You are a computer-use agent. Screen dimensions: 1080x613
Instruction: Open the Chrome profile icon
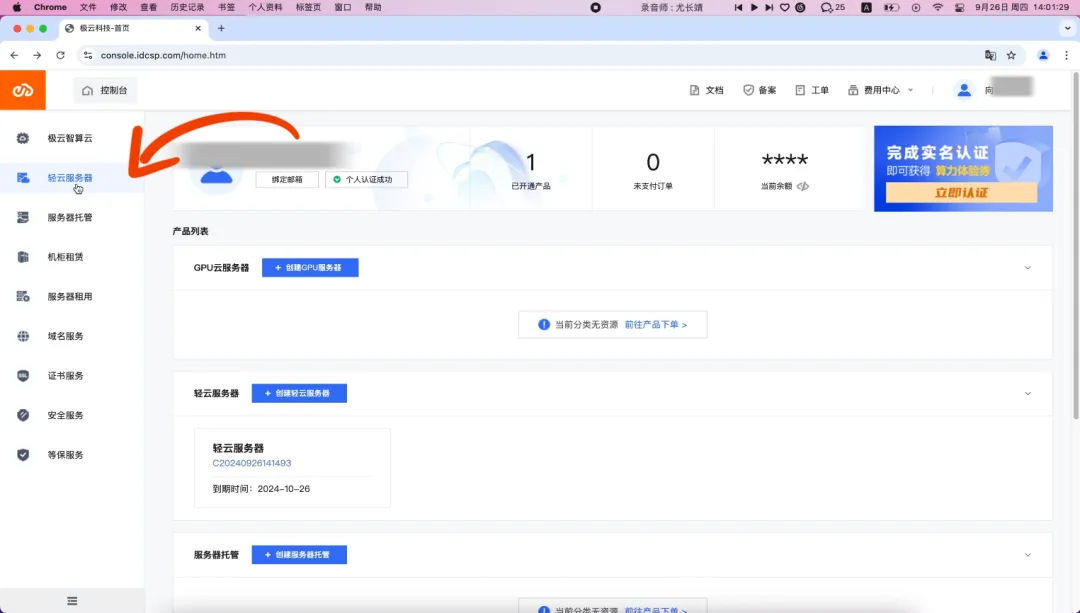tap(1043, 55)
